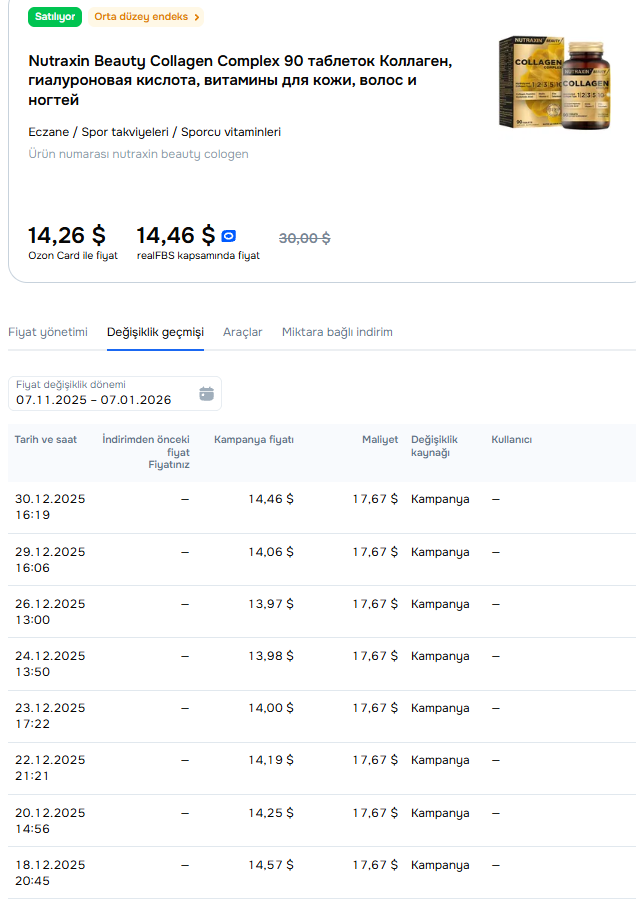Select the 26.12.2025 13:00 date cell

tap(50, 612)
